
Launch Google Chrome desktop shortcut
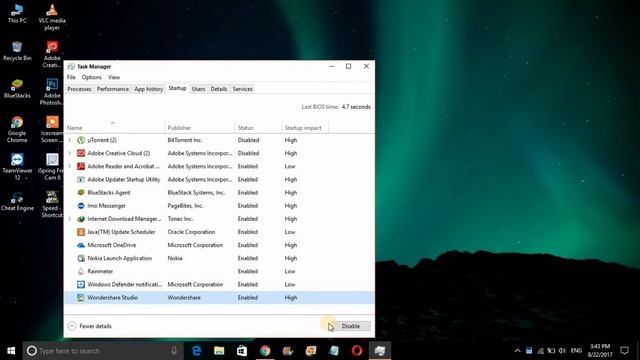[x=17, y=129]
